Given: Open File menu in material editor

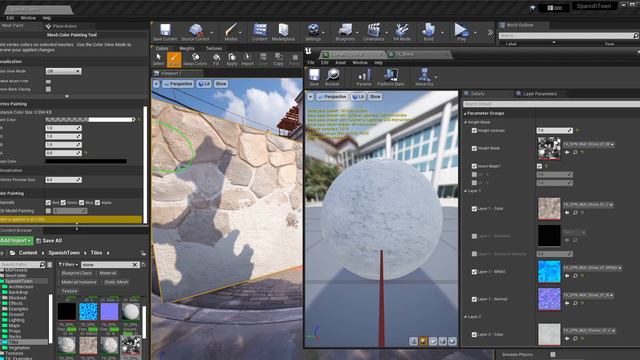Looking at the screenshot, I should pos(311,63).
